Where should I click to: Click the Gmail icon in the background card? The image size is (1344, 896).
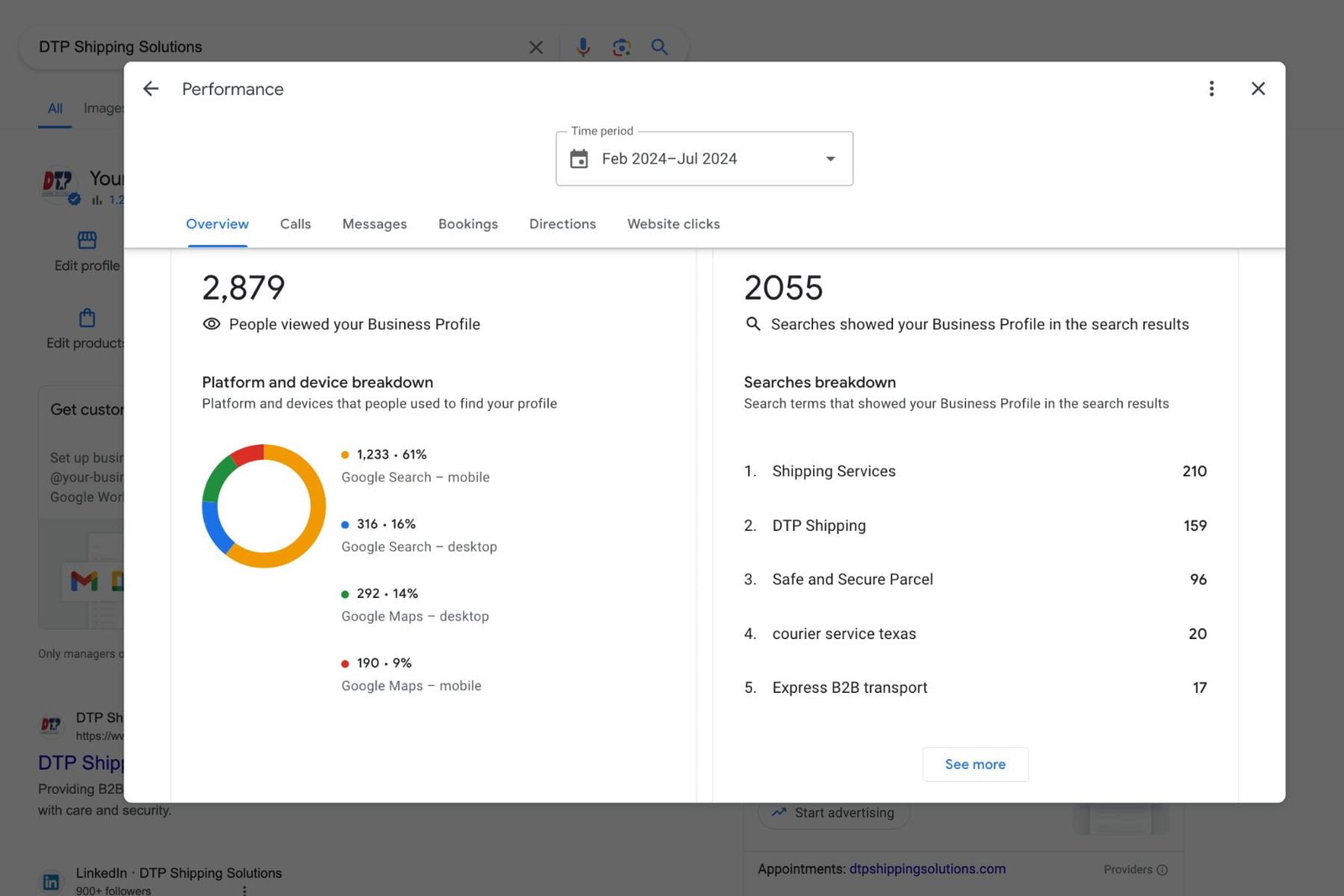click(84, 580)
